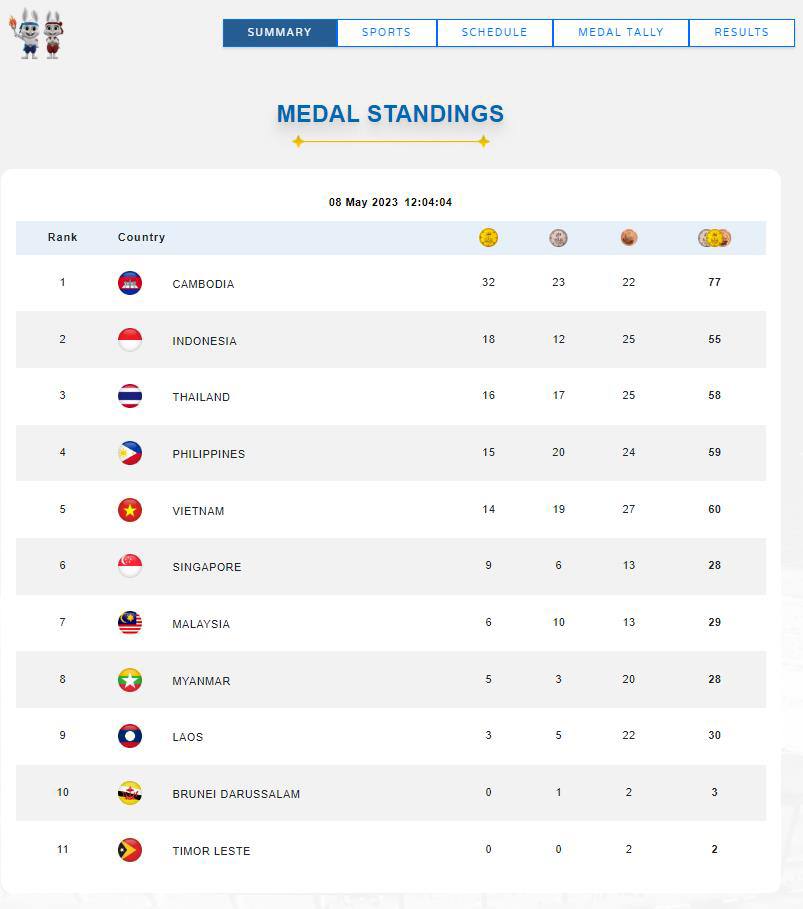The width and height of the screenshot is (803, 909).
Task: Open the Schedule tab
Action: [x=494, y=32]
